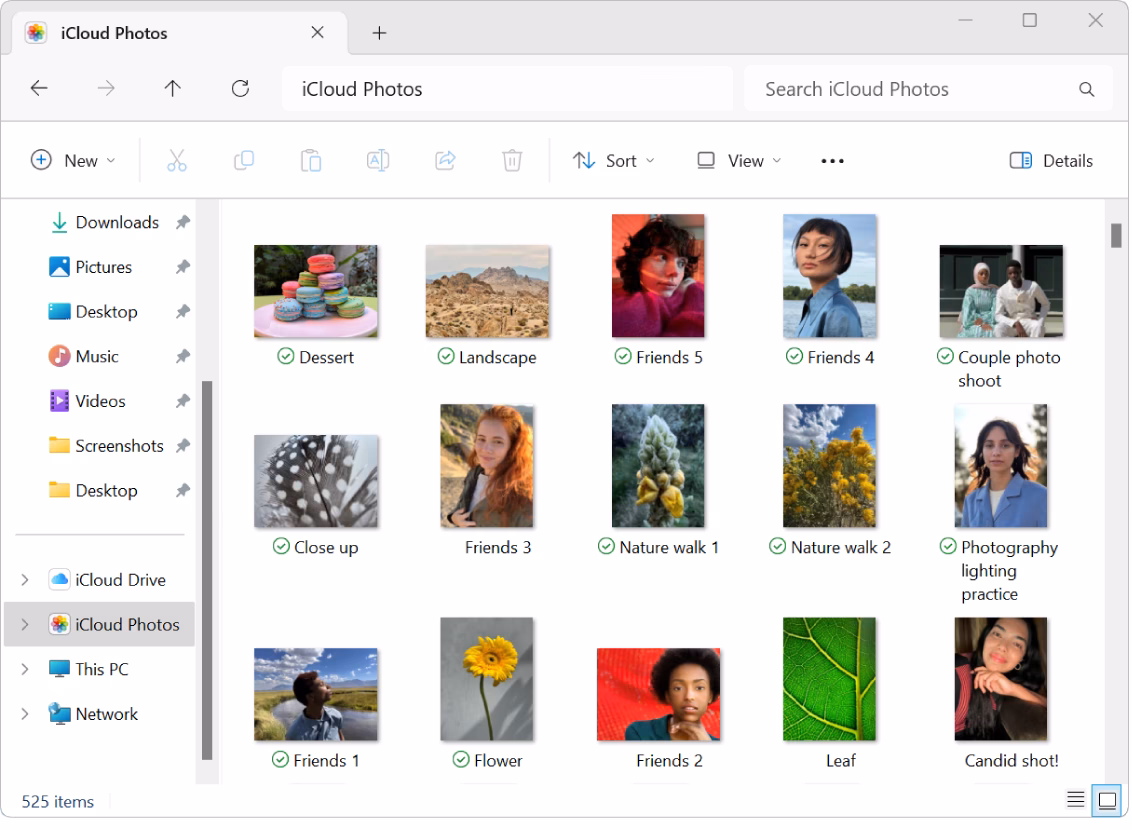Select the Rename icon
Image resolution: width=1132 pixels, height=830 pixels.
pos(378,160)
